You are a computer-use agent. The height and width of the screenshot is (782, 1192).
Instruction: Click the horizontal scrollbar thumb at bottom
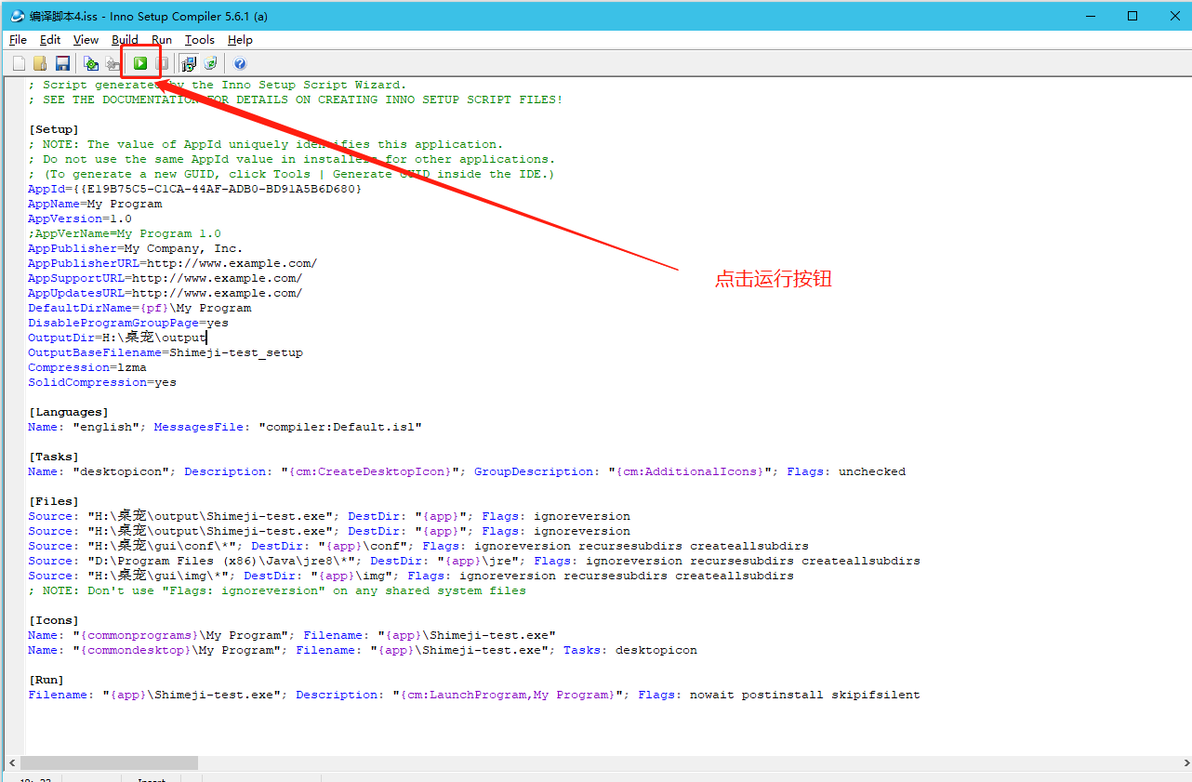[x=109, y=762]
